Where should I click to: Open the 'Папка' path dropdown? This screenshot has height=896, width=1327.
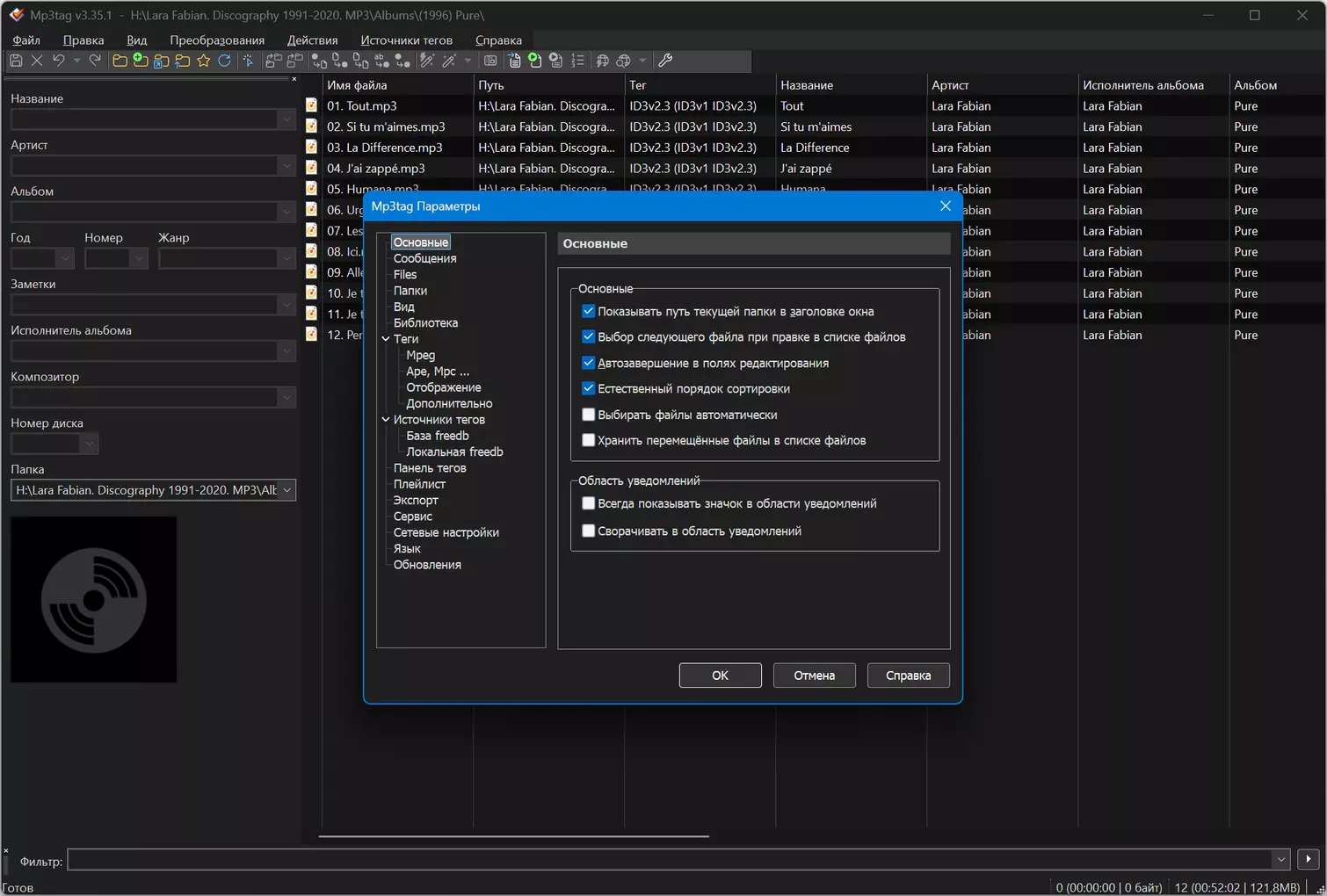287,490
